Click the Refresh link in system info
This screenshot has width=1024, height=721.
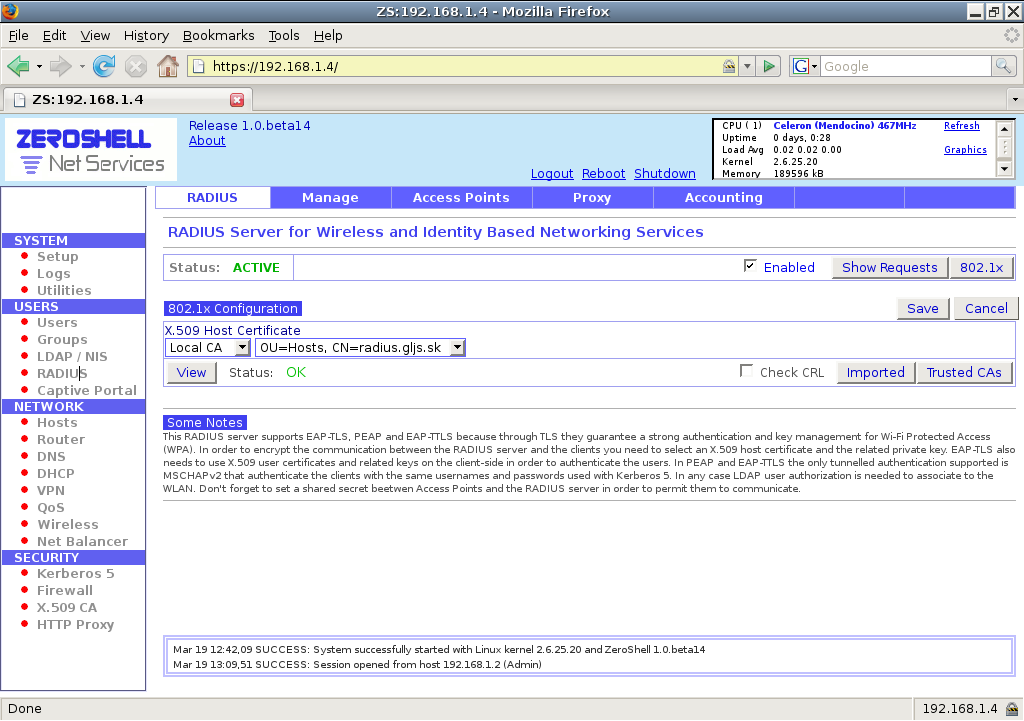[x=961, y=125]
